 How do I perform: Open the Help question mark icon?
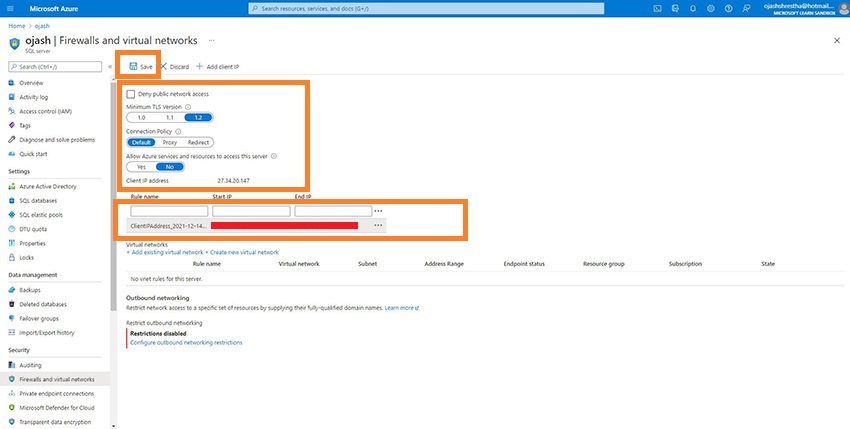coord(729,9)
